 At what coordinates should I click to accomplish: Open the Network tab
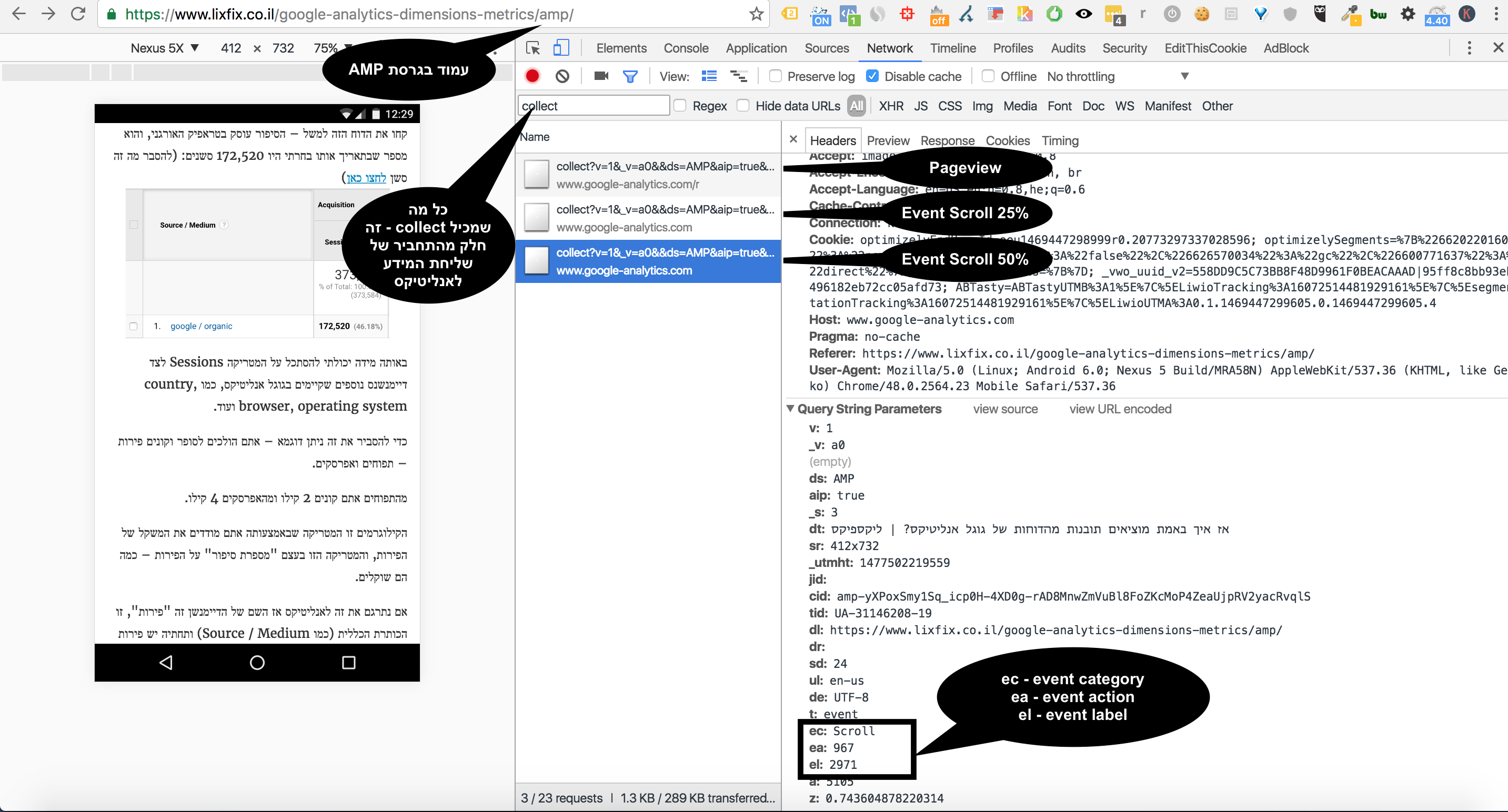pyautogui.click(x=889, y=48)
